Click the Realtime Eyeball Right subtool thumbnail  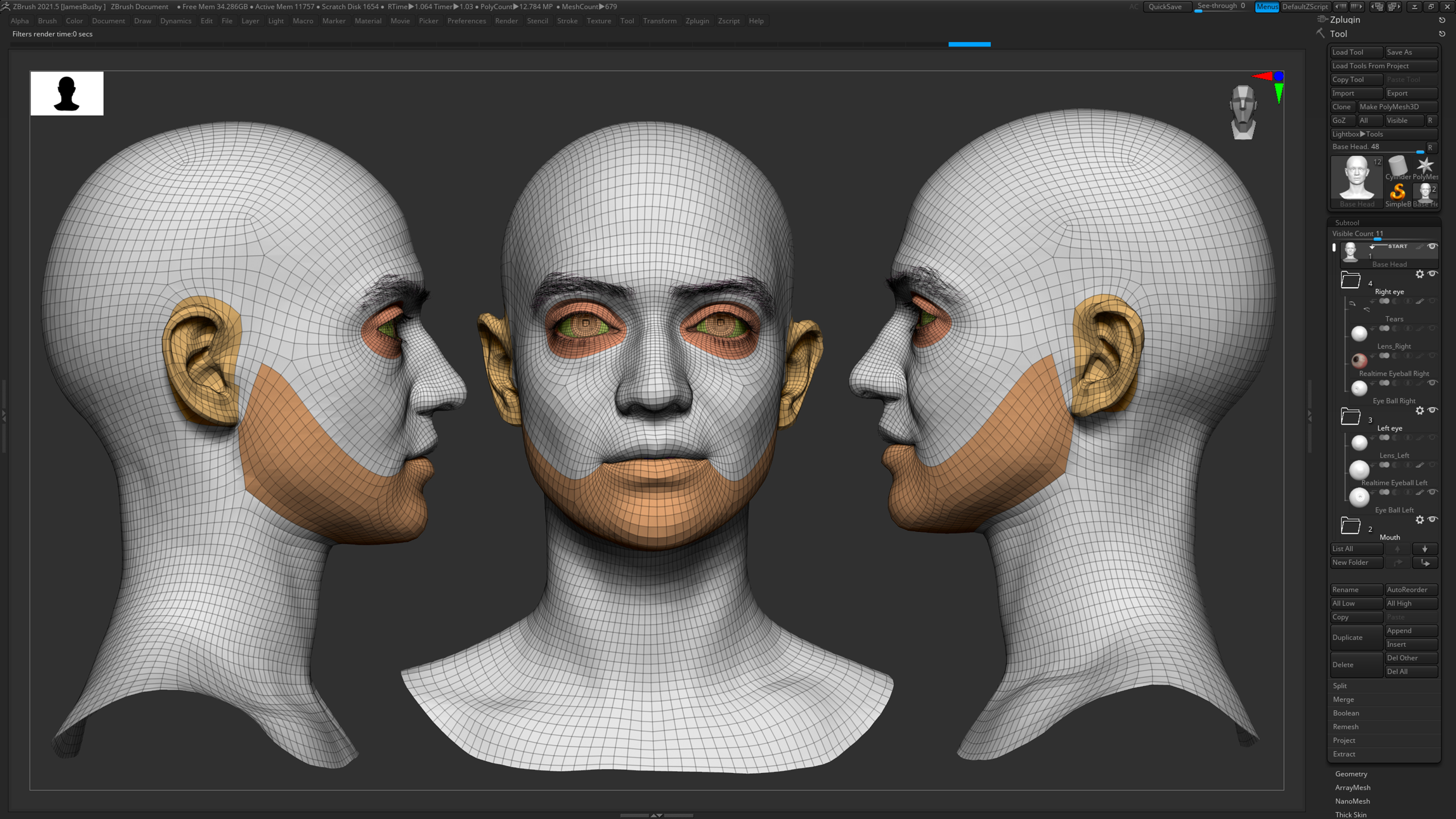(1359, 362)
